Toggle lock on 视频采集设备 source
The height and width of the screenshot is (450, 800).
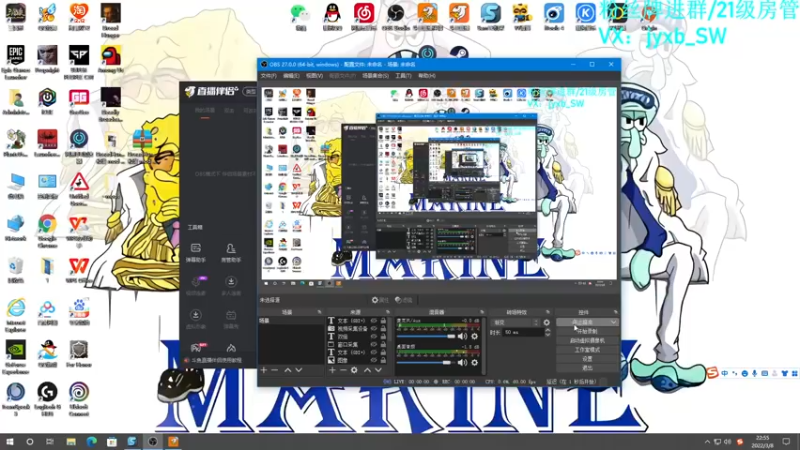click(383, 329)
